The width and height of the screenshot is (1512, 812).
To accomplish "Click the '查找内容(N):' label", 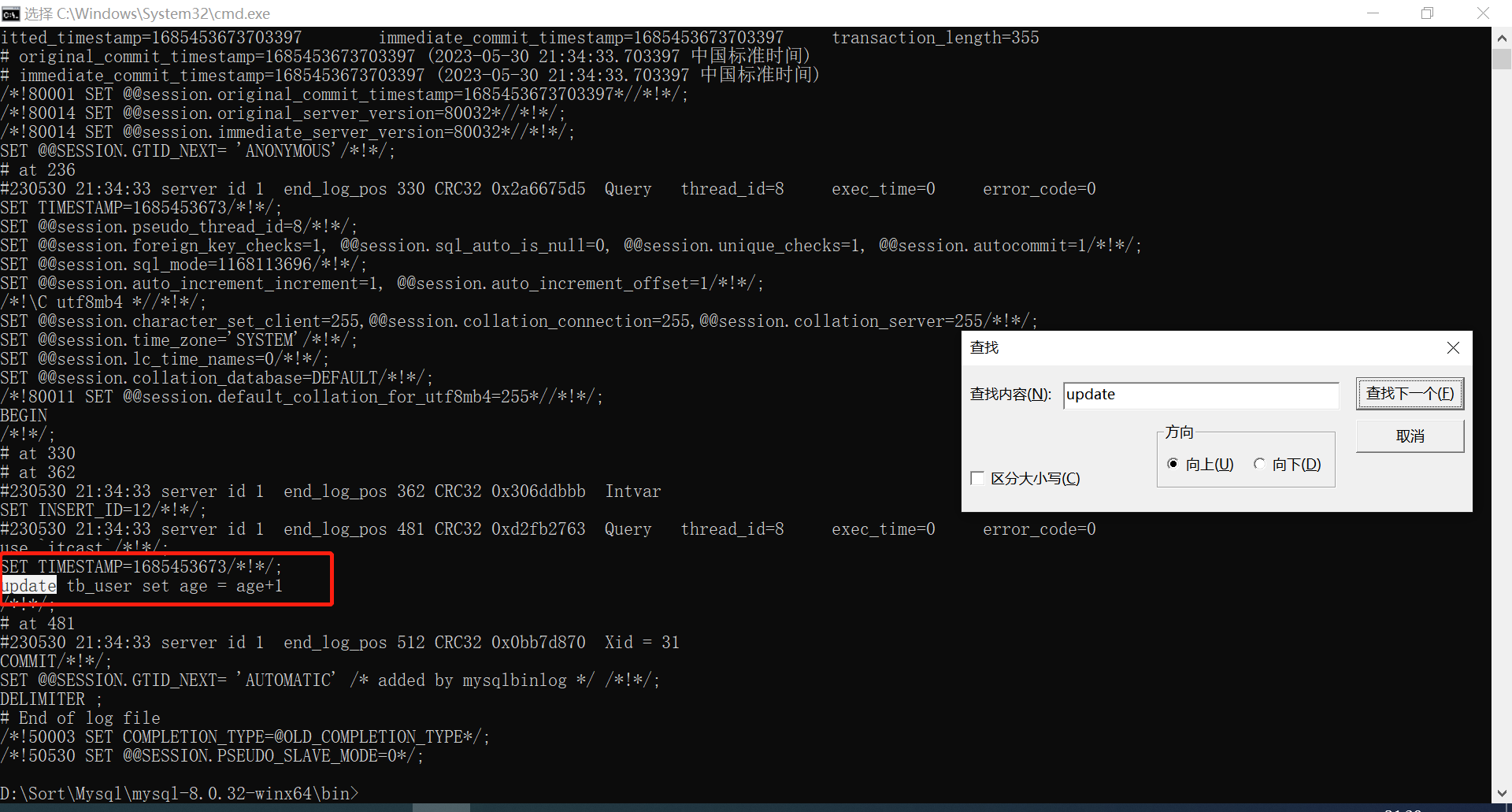I will (1010, 395).
